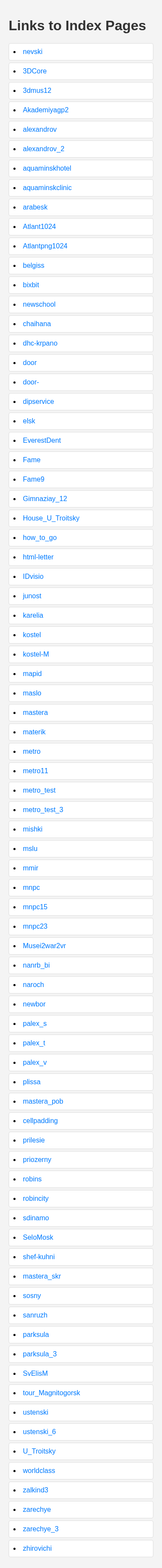Click the robincity link
162x1568 pixels.
click(36, 1199)
